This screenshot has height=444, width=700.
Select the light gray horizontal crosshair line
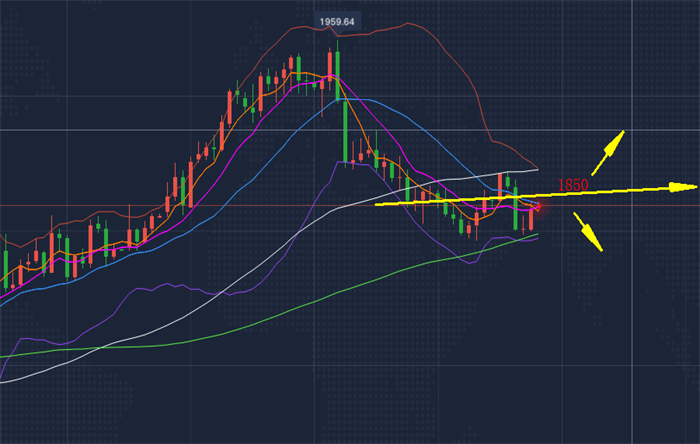click(x=350, y=130)
